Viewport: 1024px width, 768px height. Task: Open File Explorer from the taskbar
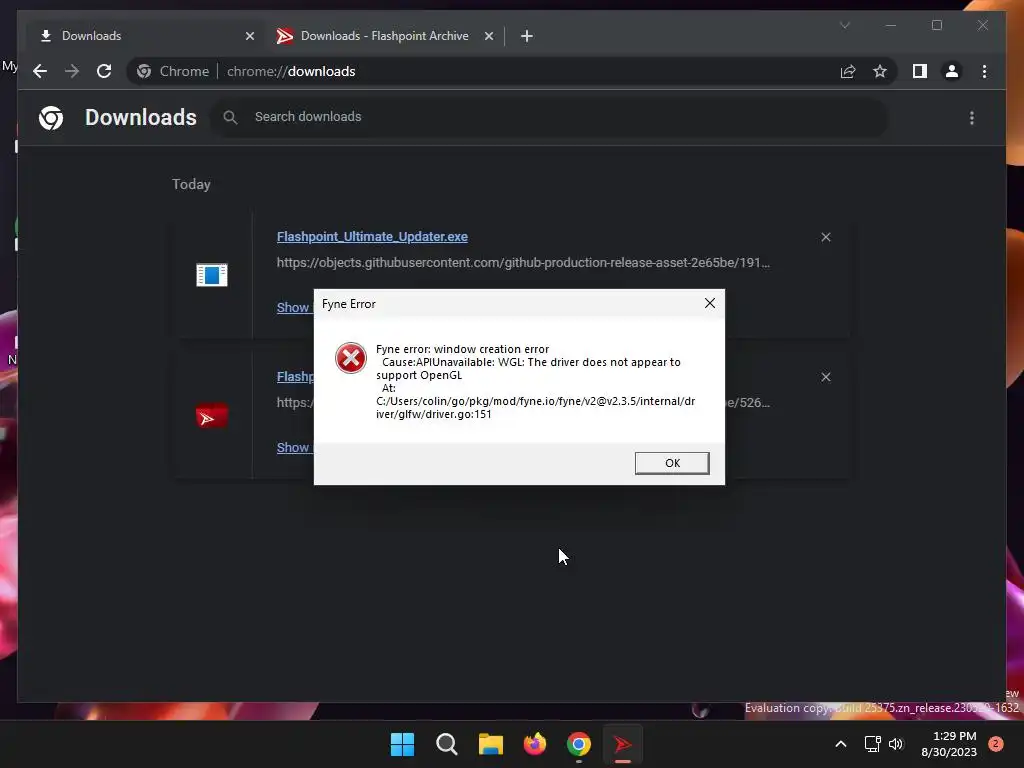click(490, 744)
